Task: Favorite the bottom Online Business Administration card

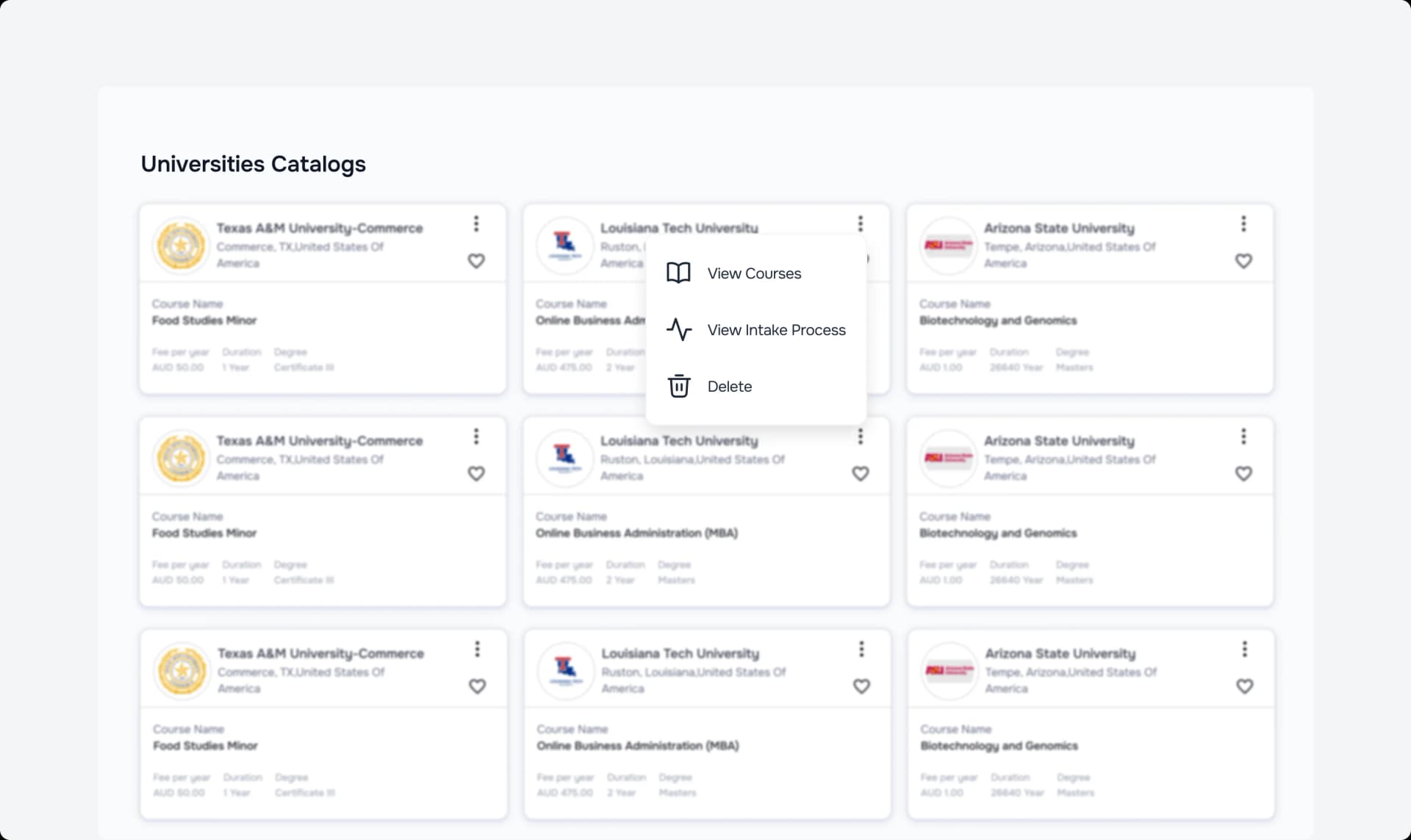Action: point(861,686)
